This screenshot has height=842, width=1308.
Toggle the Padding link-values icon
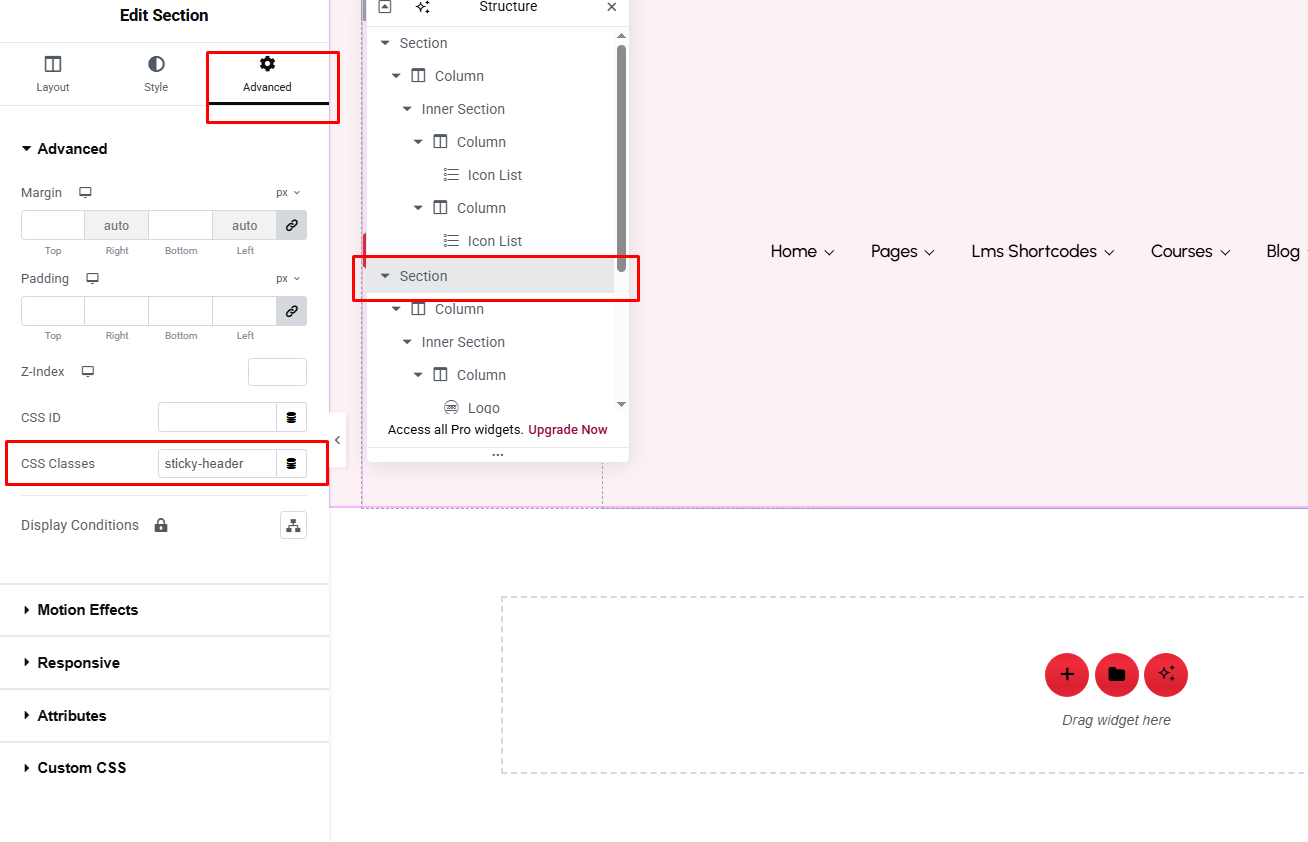coord(292,311)
